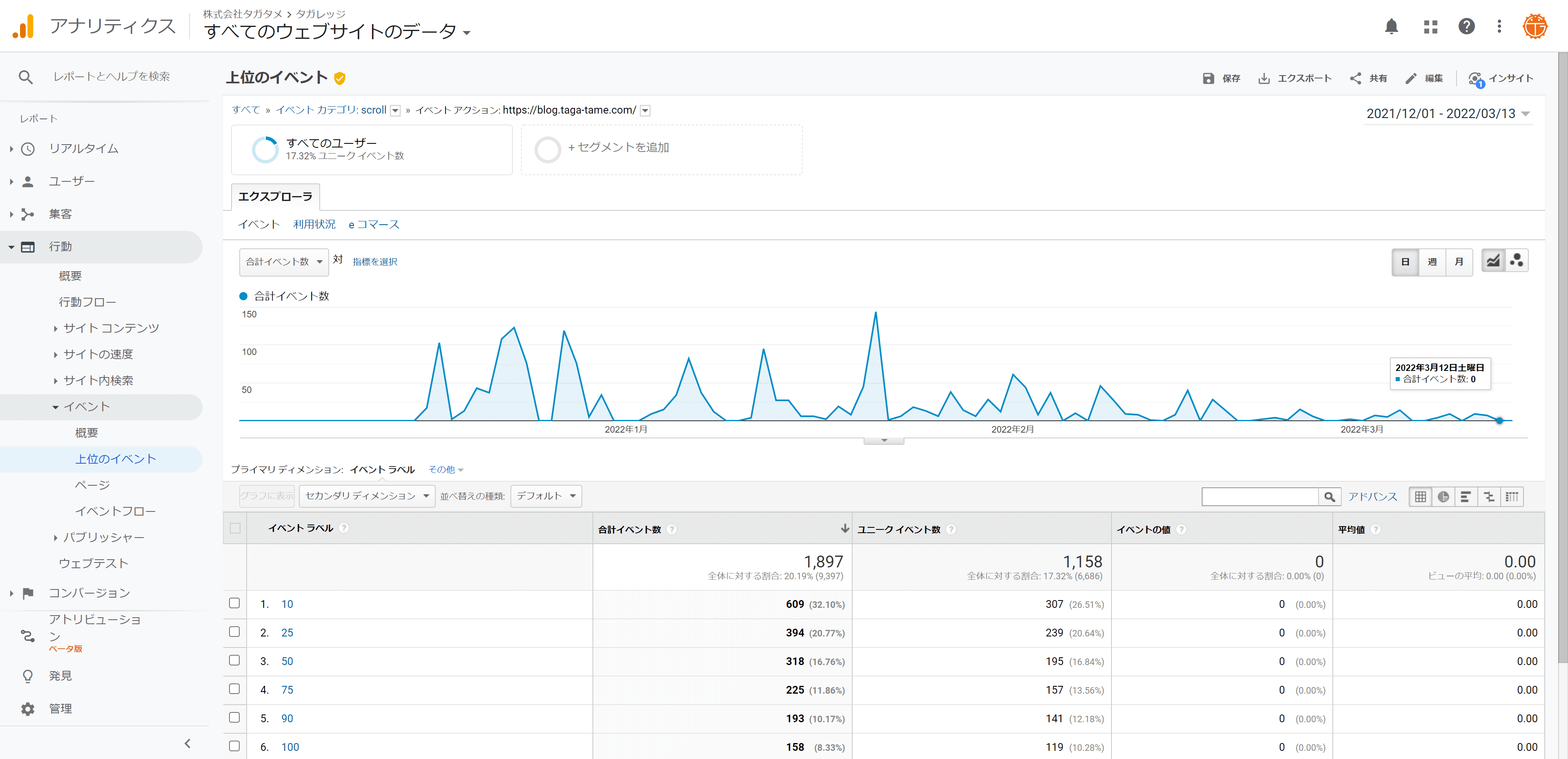Click the アトリビューション icon

pos(28,636)
